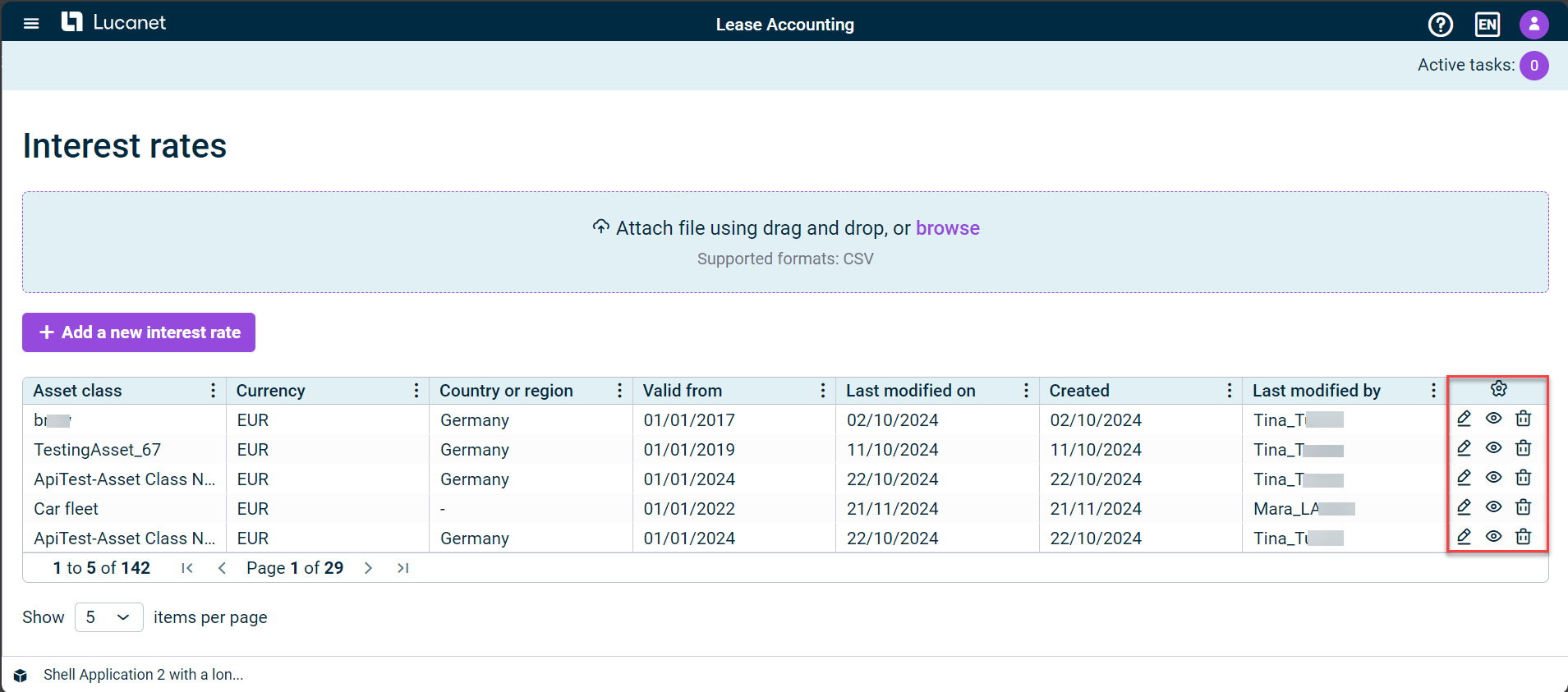Open the Created column menu
This screenshot has width=1568, height=692.
click(1230, 391)
